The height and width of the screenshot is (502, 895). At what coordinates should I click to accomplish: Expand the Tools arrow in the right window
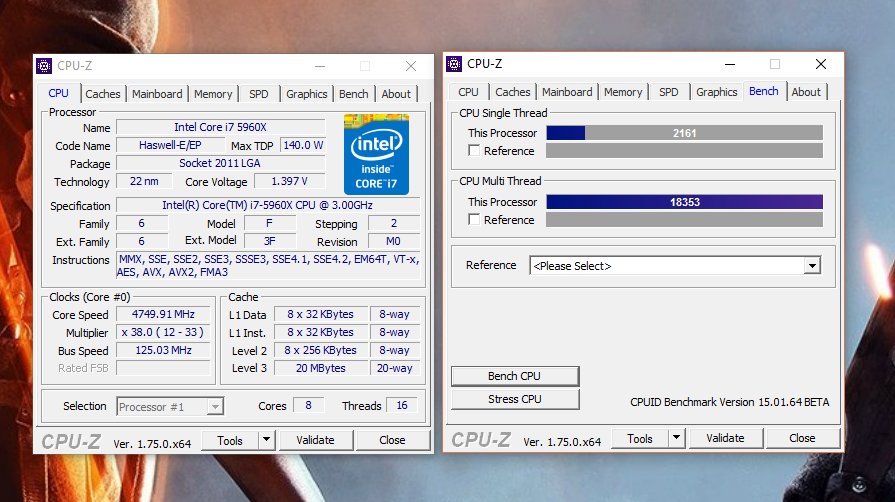[x=676, y=438]
